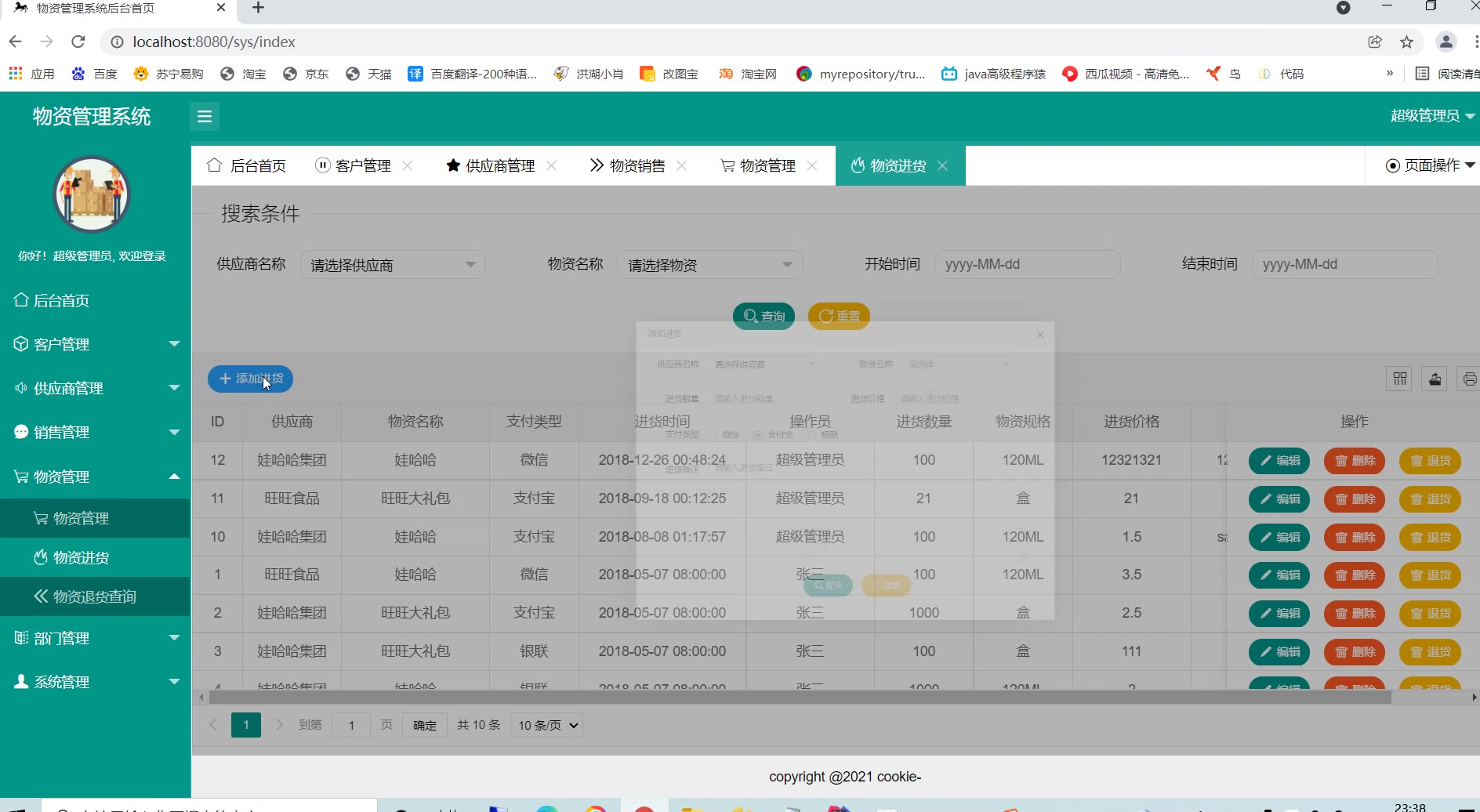Open the column filter grid icon
This screenshot has width=1480, height=812.
click(1400, 379)
